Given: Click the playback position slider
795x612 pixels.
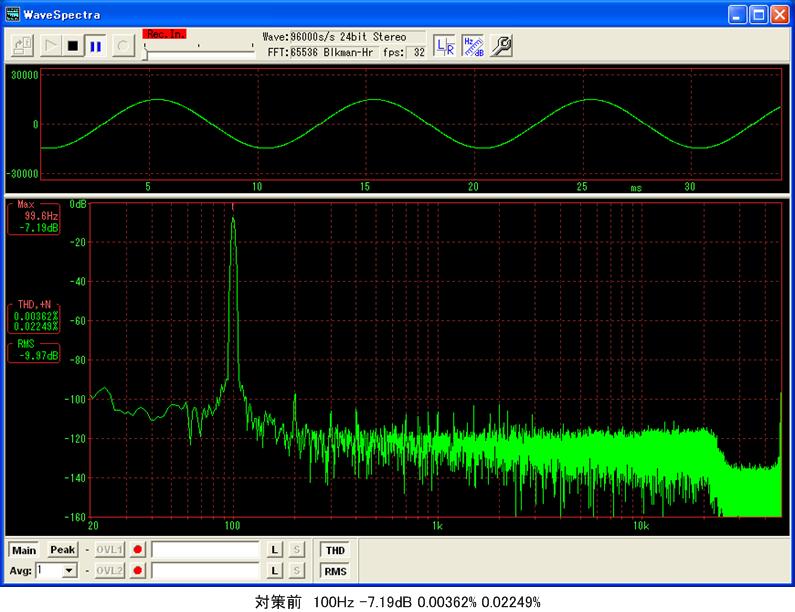Looking at the screenshot, I should click(x=198, y=53).
